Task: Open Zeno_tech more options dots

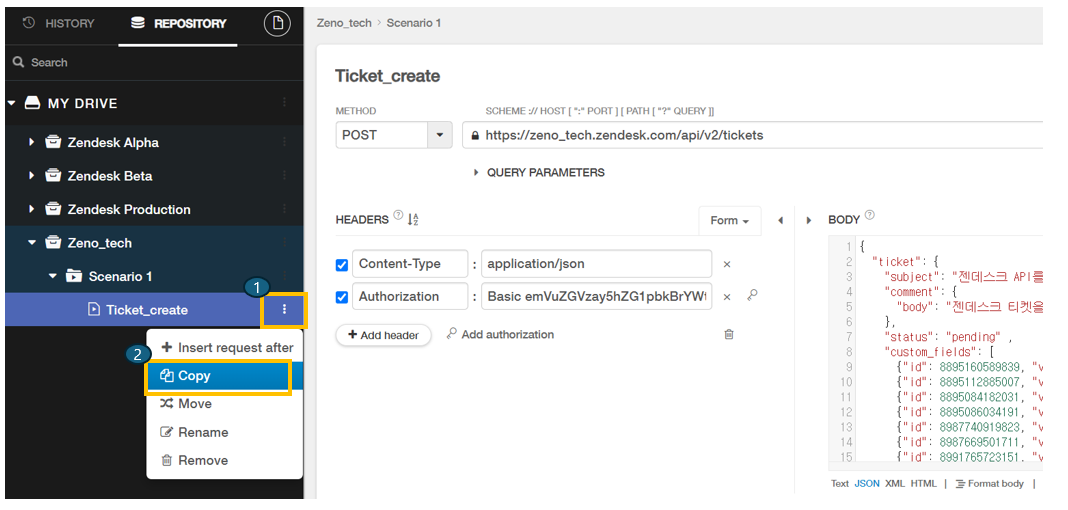Action: pos(284,242)
